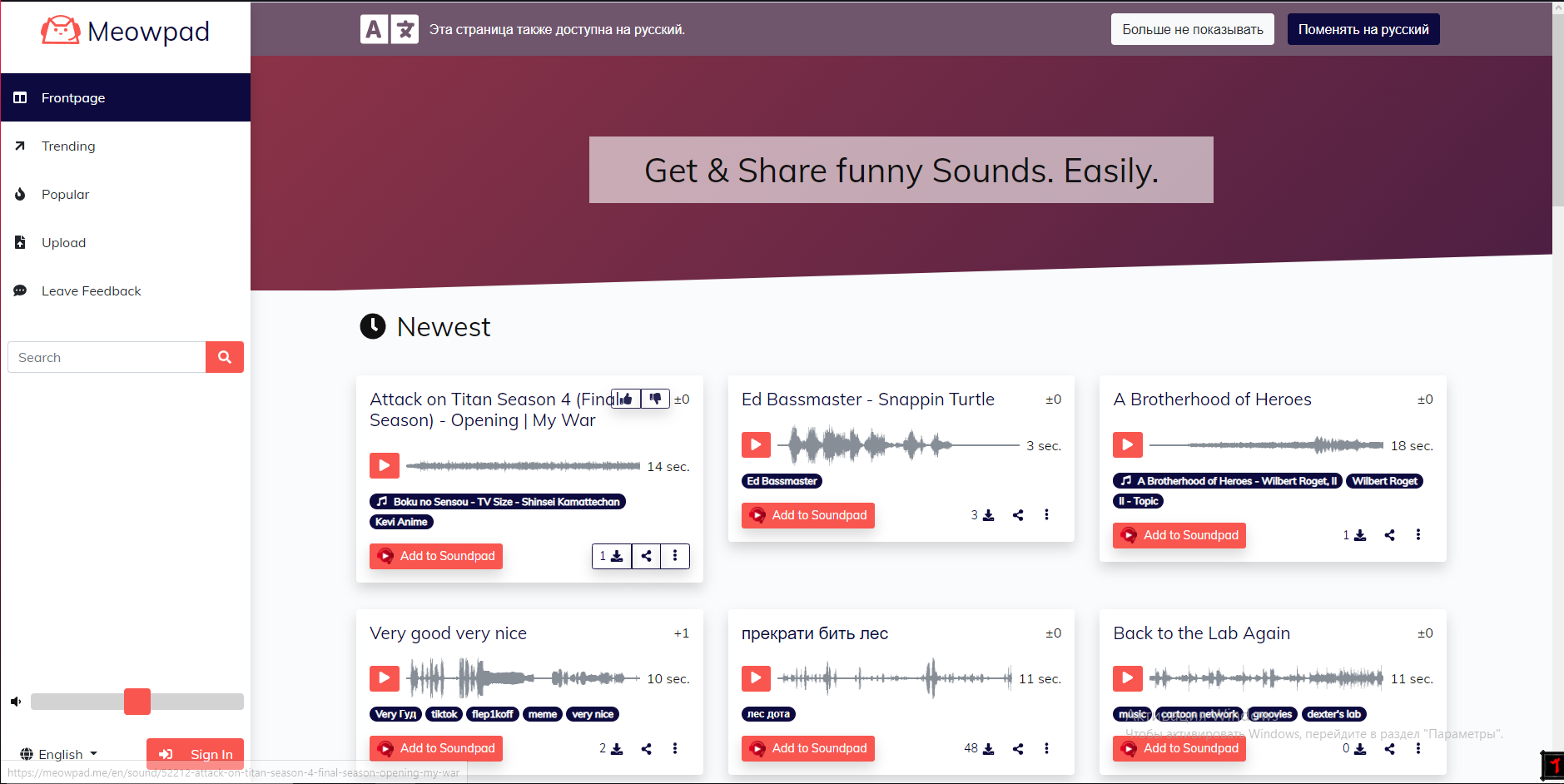Open the Popular page
The width and height of the screenshot is (1564, 784).
pyautogui.click(x=126, y=194)
